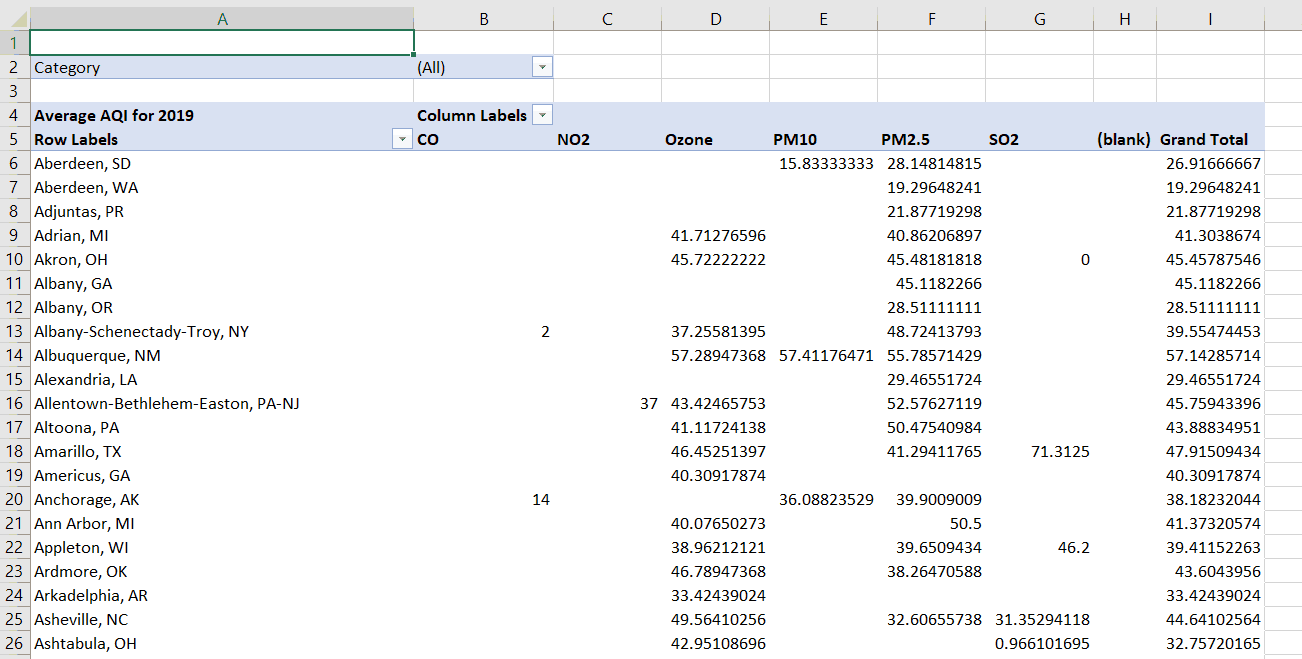The height and width of the screenshot is (659, 1302).
Task: Open the Column Labels filter dropdown
Action: 541,115
